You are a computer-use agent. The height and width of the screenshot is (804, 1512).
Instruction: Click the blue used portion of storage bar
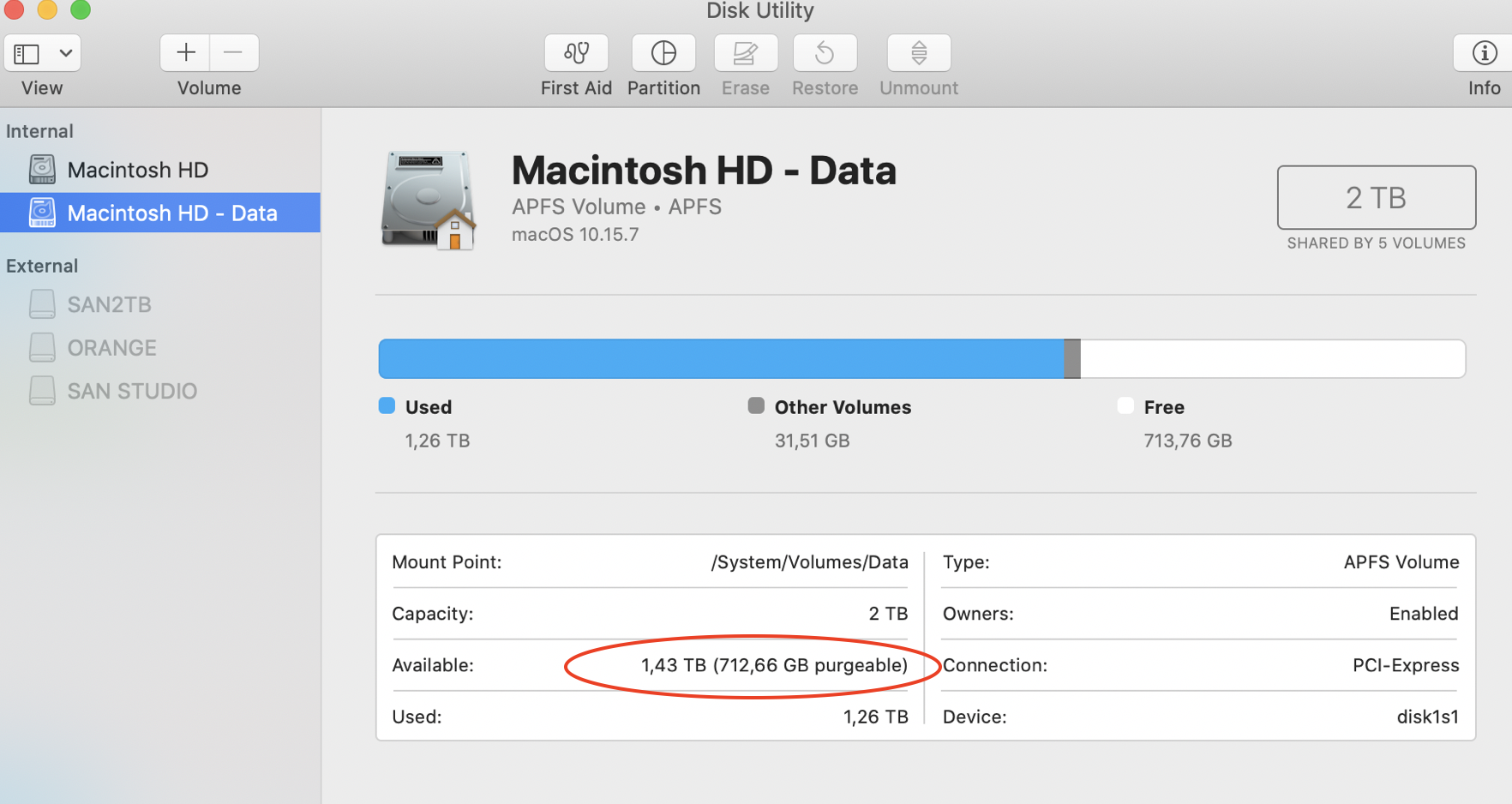pyautogui.click(x=721, y=358)
